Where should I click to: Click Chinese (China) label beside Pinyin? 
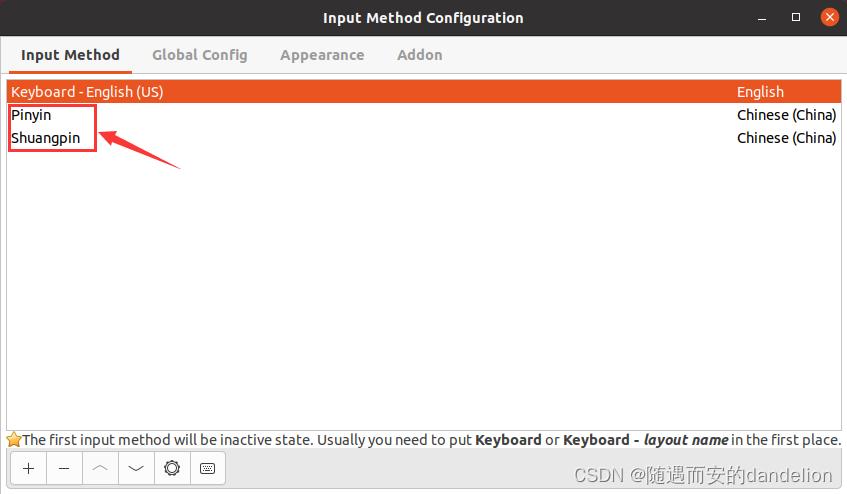point(786,115)
